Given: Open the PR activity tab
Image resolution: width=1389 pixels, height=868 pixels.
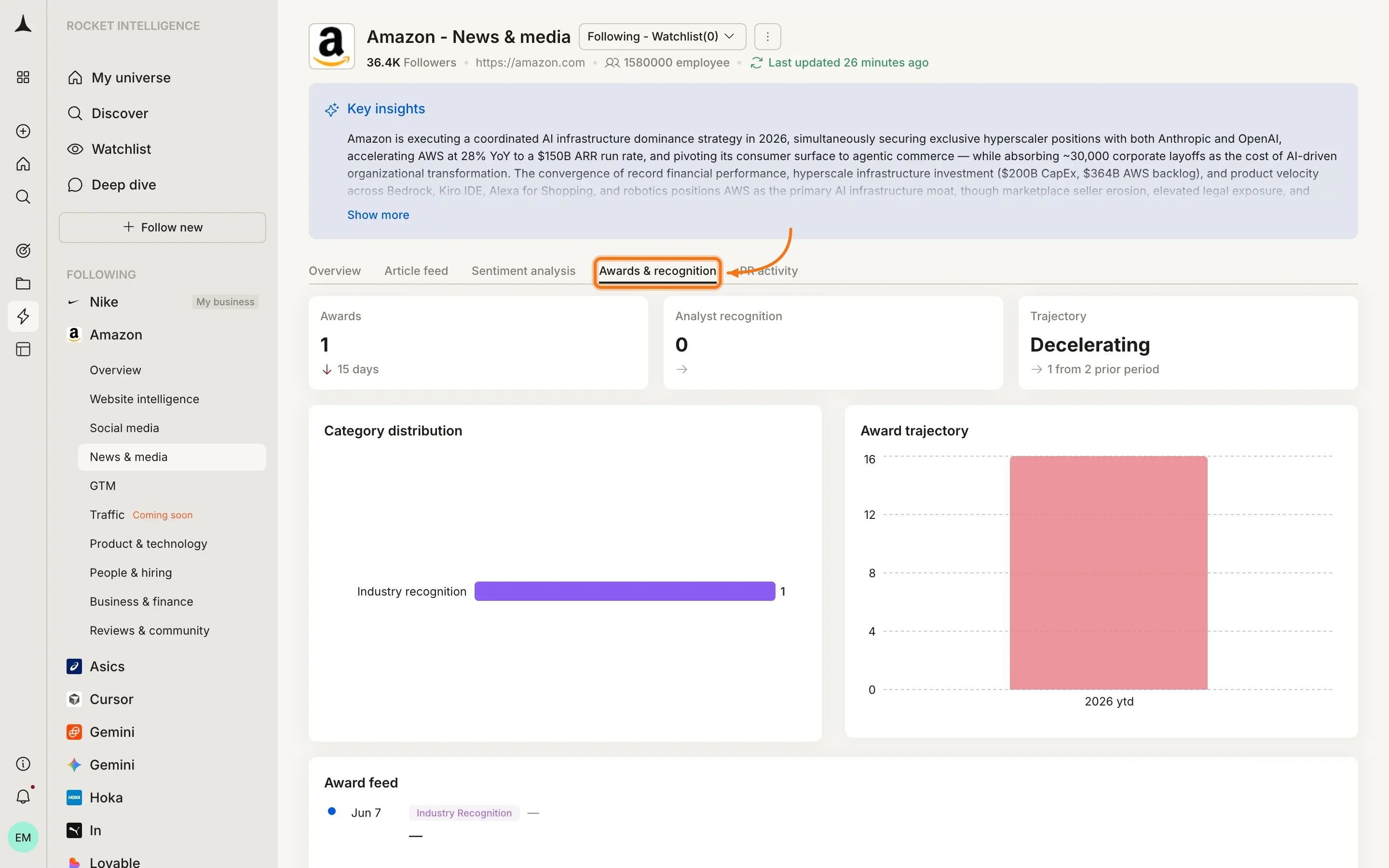Looking at the screenshot, I should click(769, 271).
